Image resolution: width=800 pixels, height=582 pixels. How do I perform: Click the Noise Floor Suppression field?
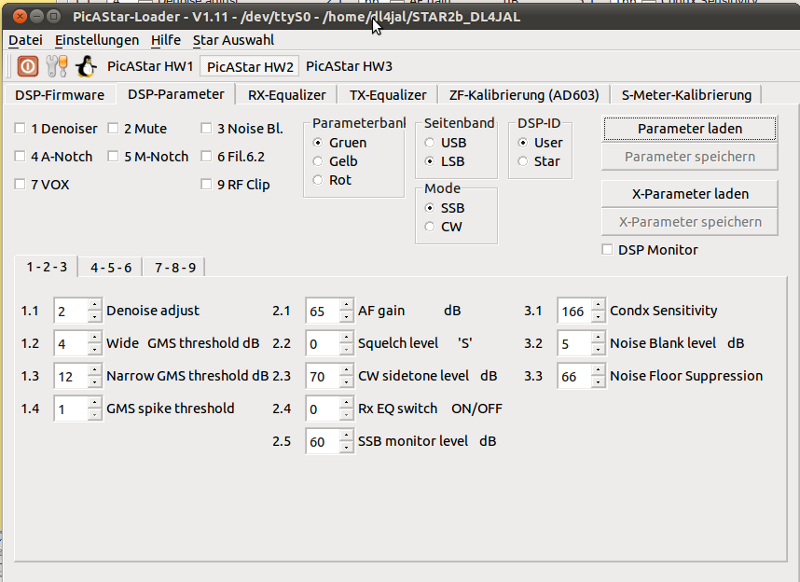point(574,376)
